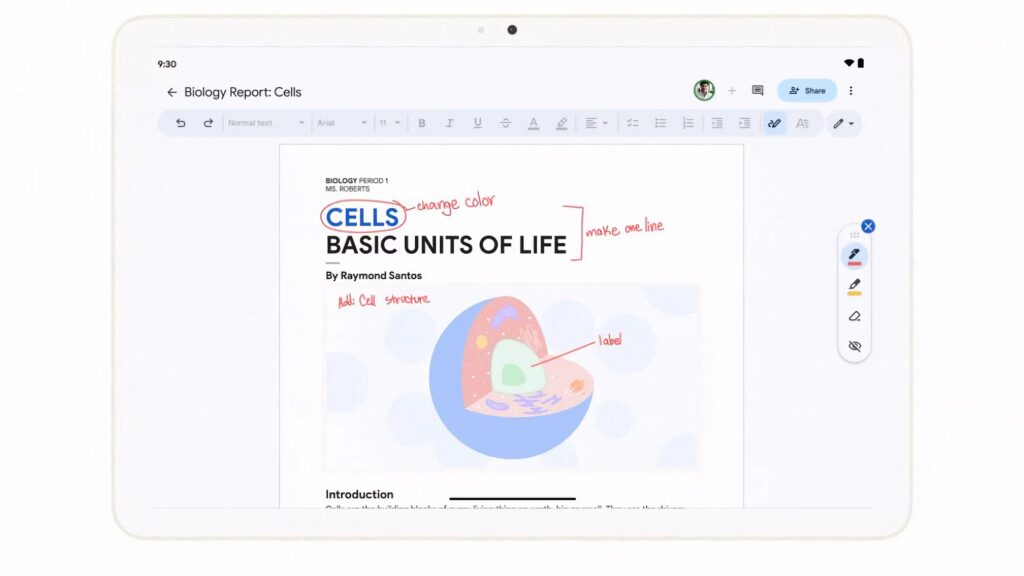
Task: Tap the bottom navigation gesture bar
Action: coord(513,498)
